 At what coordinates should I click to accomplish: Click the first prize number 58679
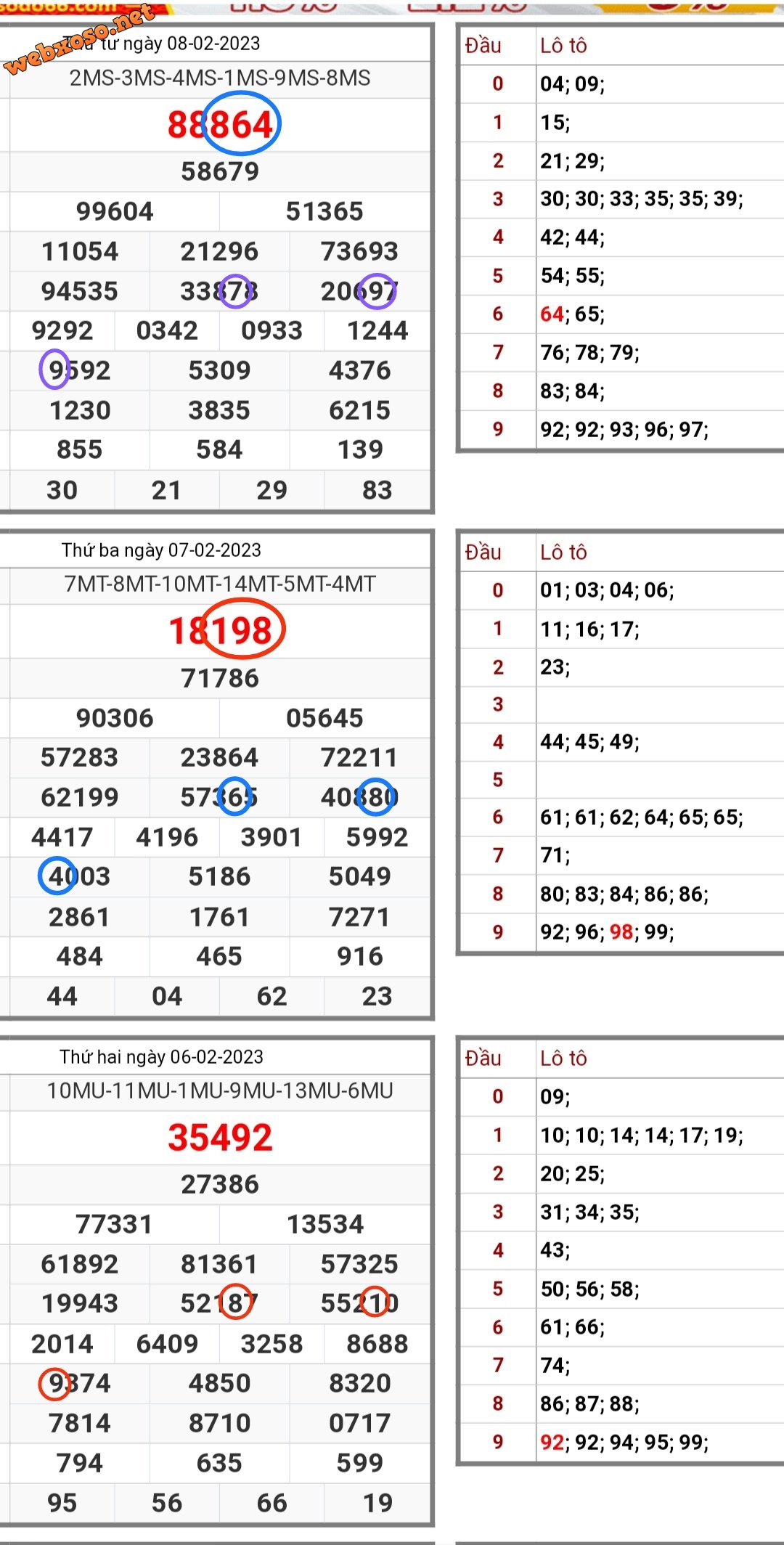(220, 171)
